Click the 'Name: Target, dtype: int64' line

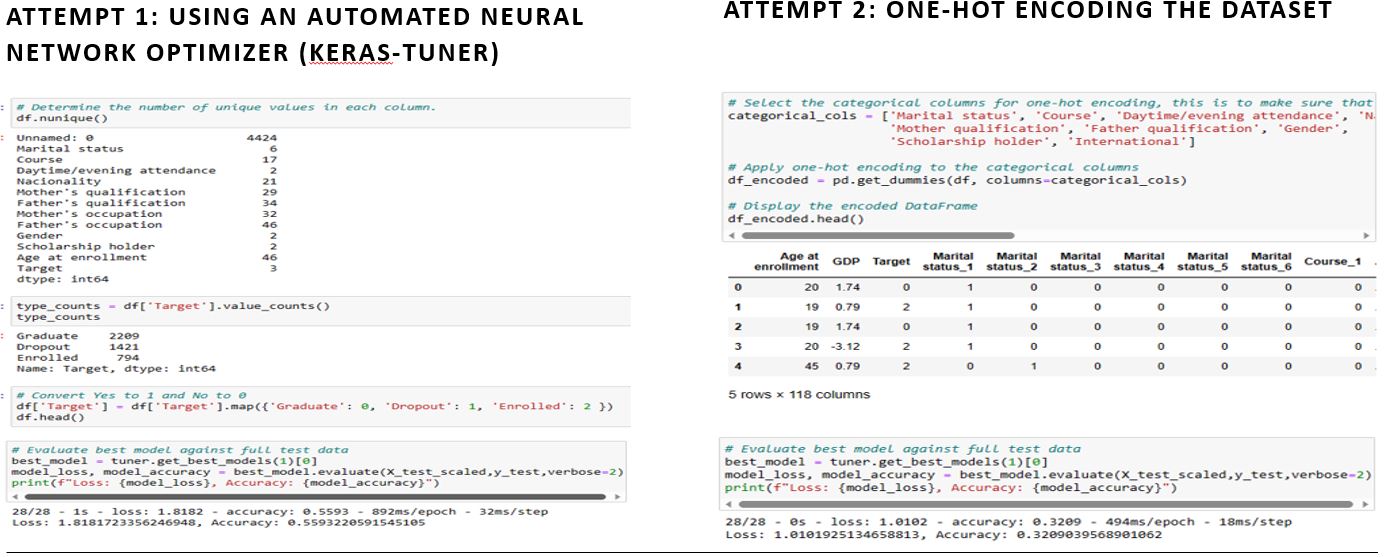click(116, 369)
